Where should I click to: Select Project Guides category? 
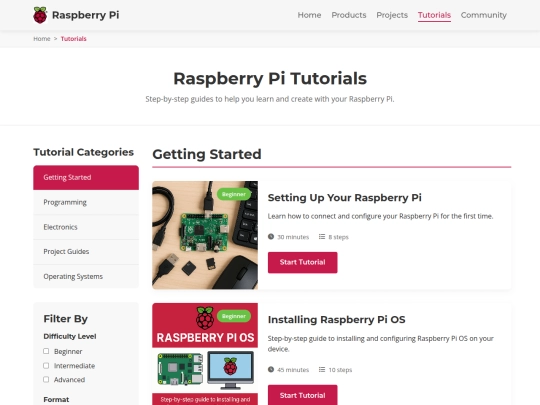(x=86, y=252)
